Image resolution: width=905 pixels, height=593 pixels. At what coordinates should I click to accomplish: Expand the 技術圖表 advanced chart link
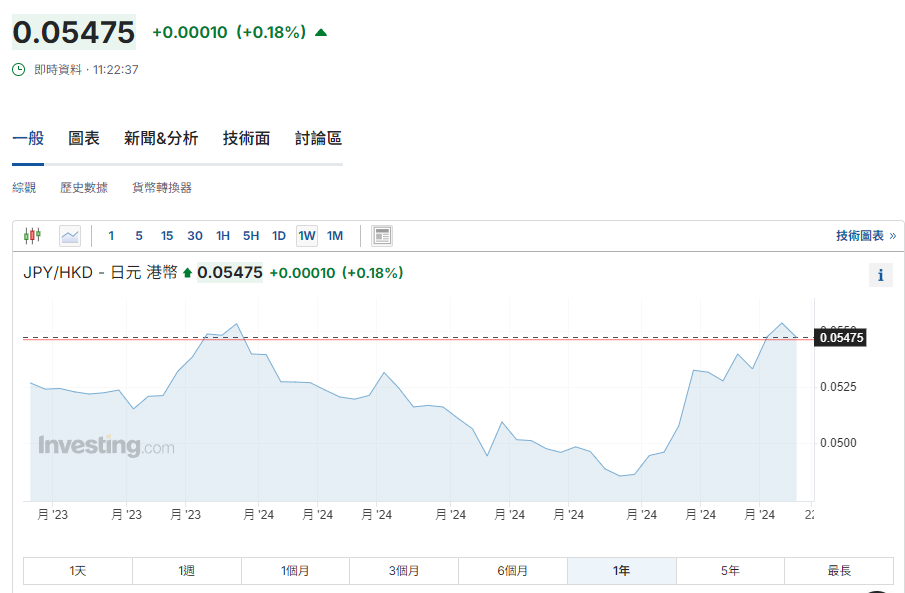point(865,236)
